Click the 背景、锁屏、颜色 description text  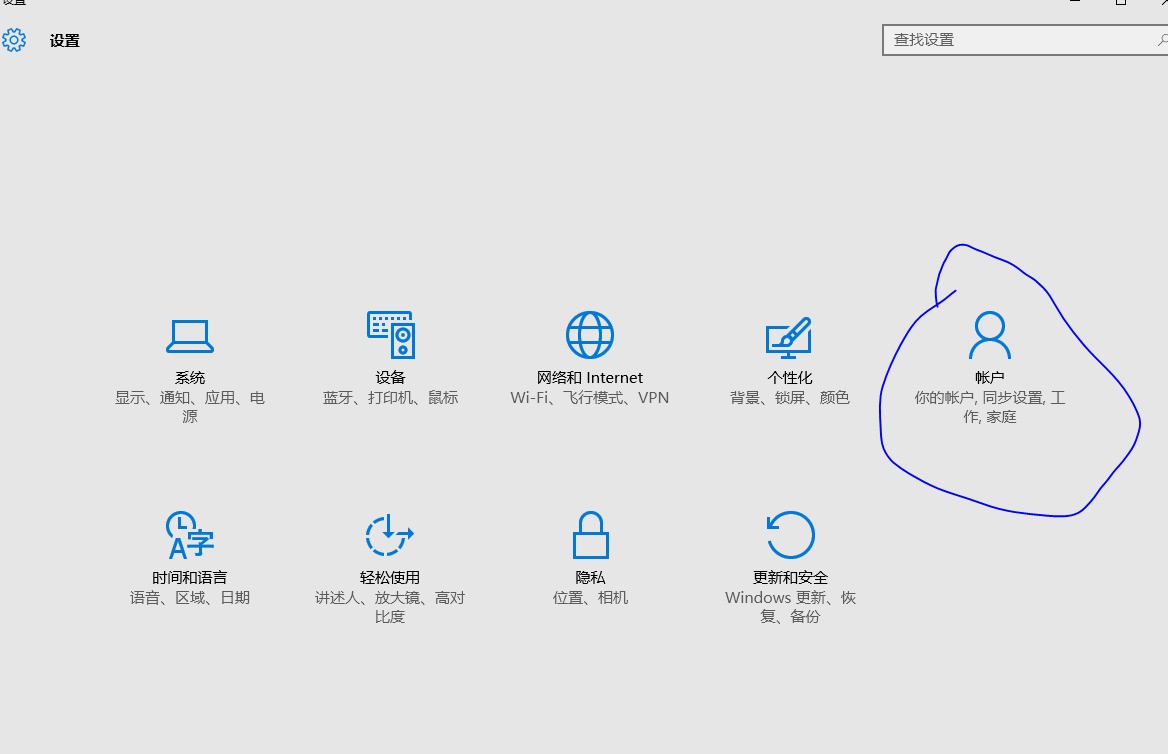(x=790, y=398)
